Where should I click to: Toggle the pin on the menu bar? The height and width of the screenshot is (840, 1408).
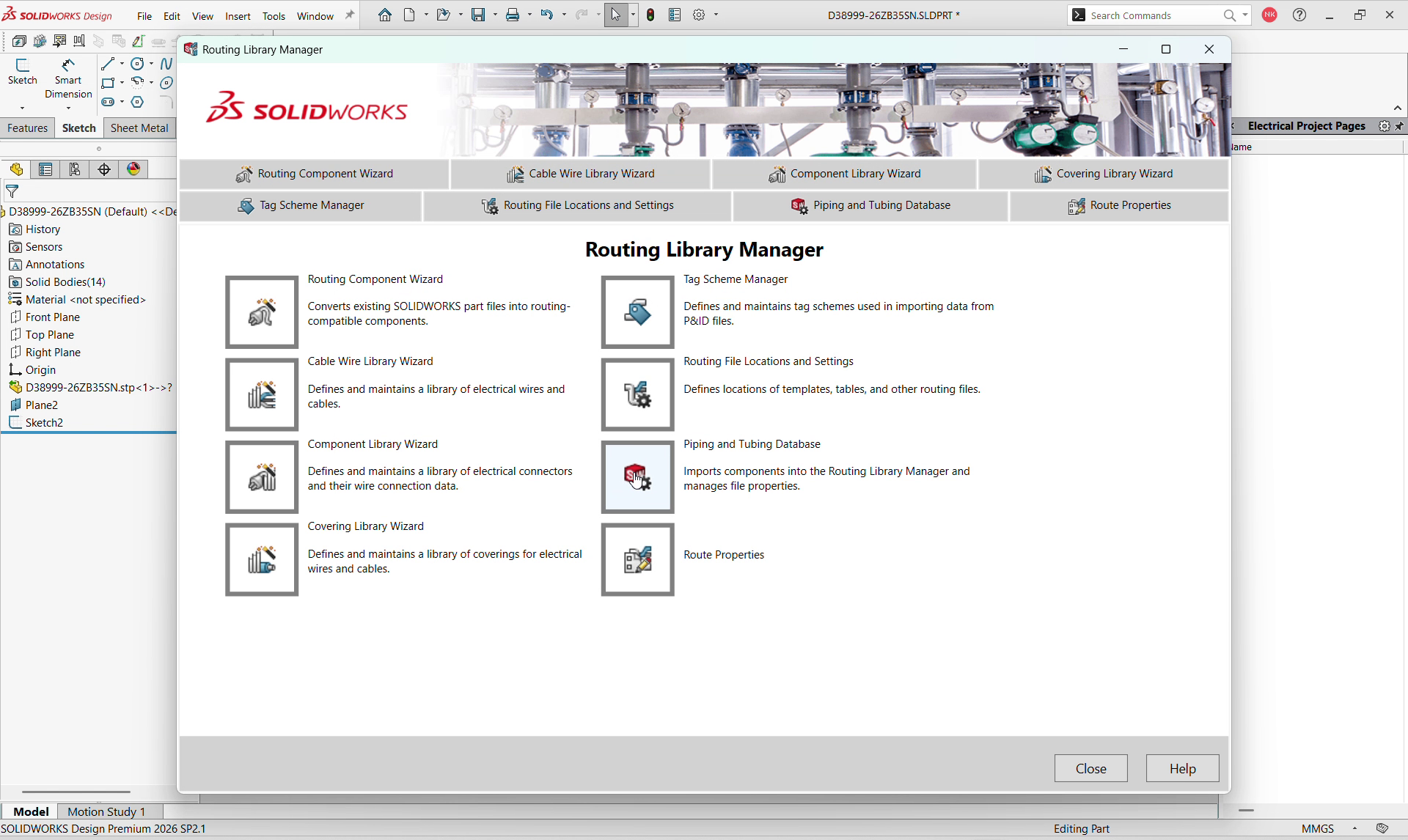(x=350, y=15)
